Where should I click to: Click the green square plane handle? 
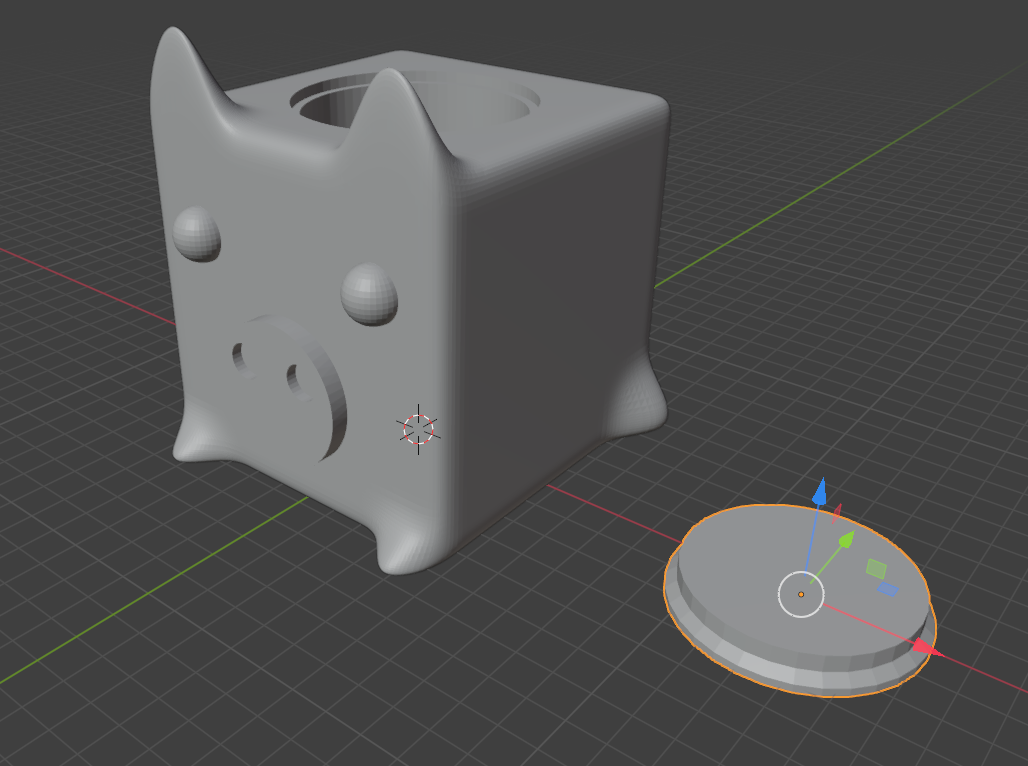click(x=877, y=568)
